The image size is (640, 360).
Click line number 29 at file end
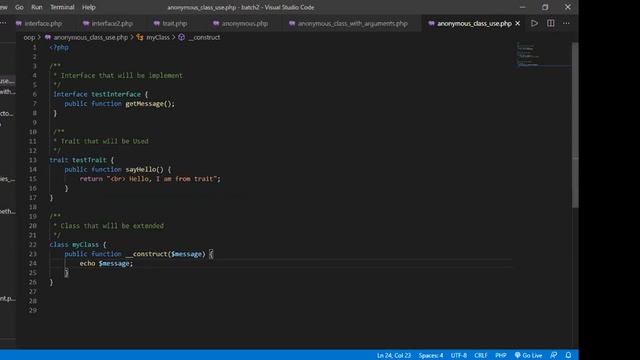[33, 310]
